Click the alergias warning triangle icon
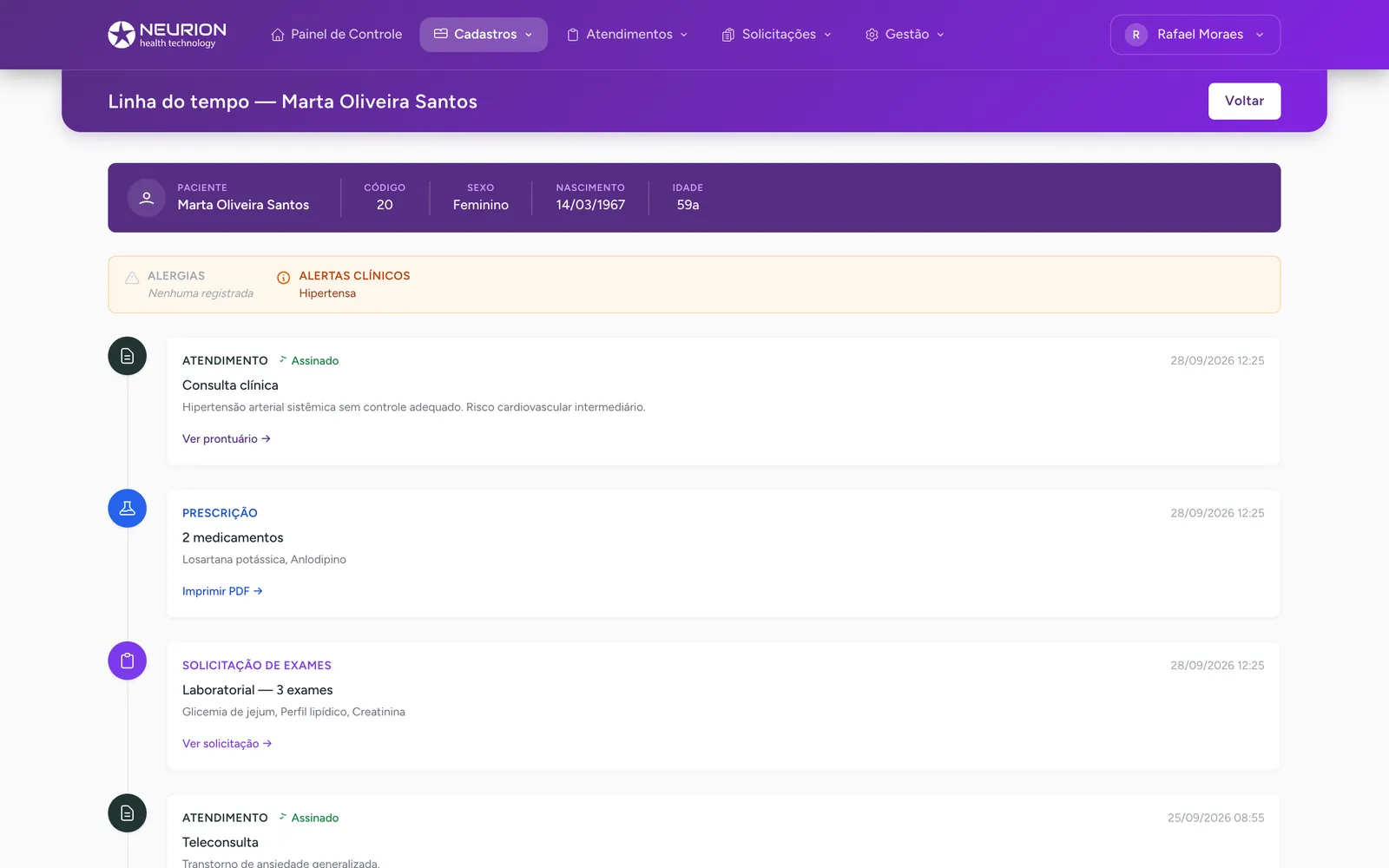Screen dimensions: 1389x868 pos(132,278)
